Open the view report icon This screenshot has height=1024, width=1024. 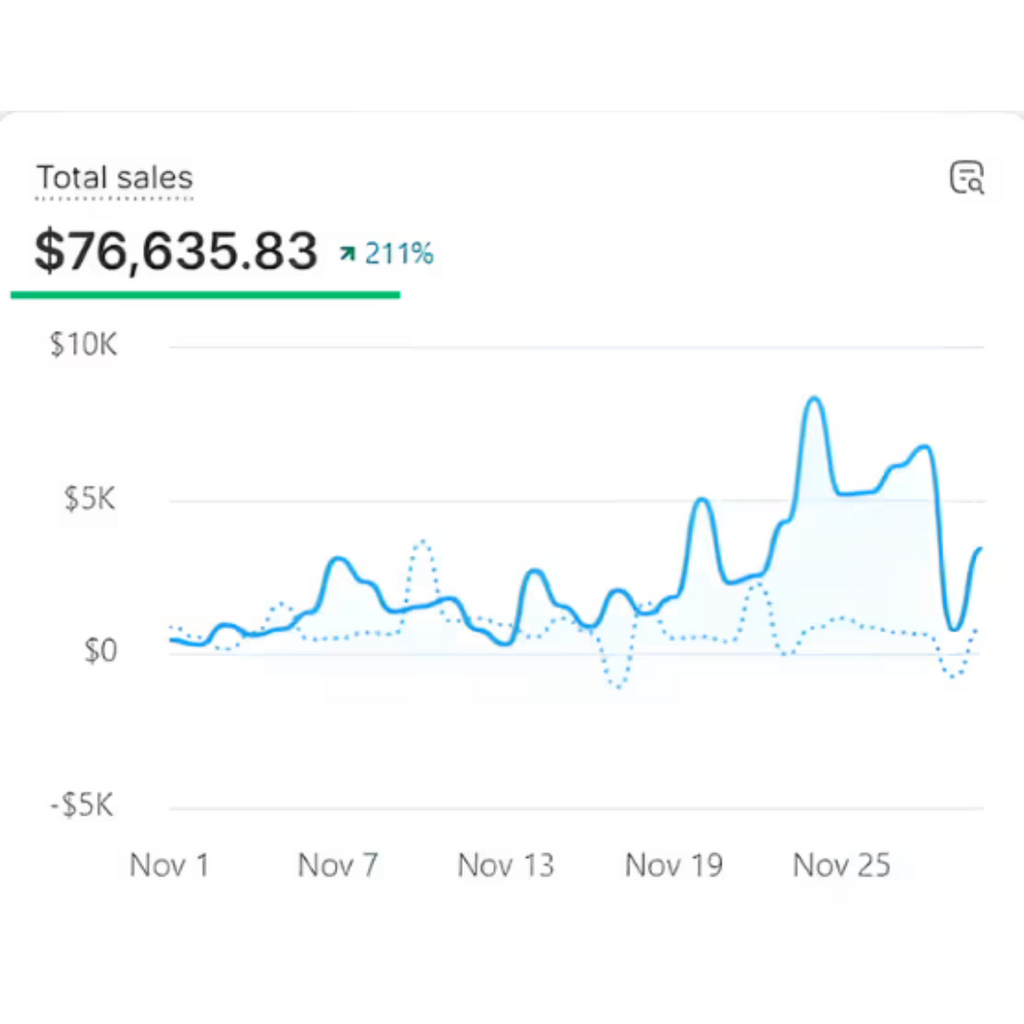pos(966,178)
